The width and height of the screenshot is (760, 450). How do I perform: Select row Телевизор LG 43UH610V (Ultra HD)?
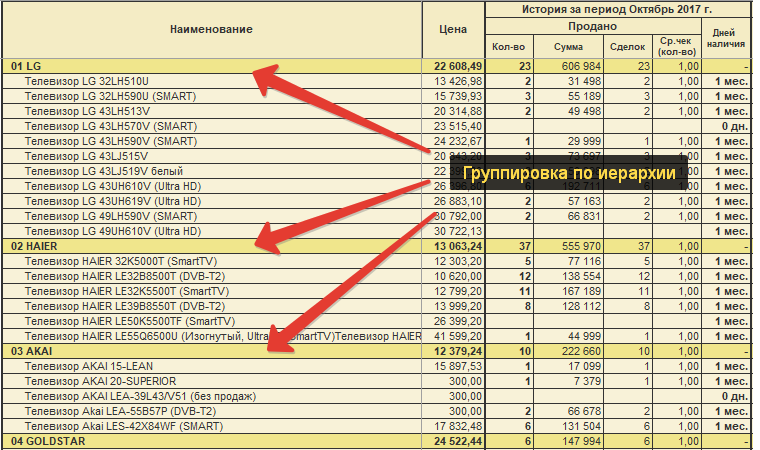click(x=377, y=187)
